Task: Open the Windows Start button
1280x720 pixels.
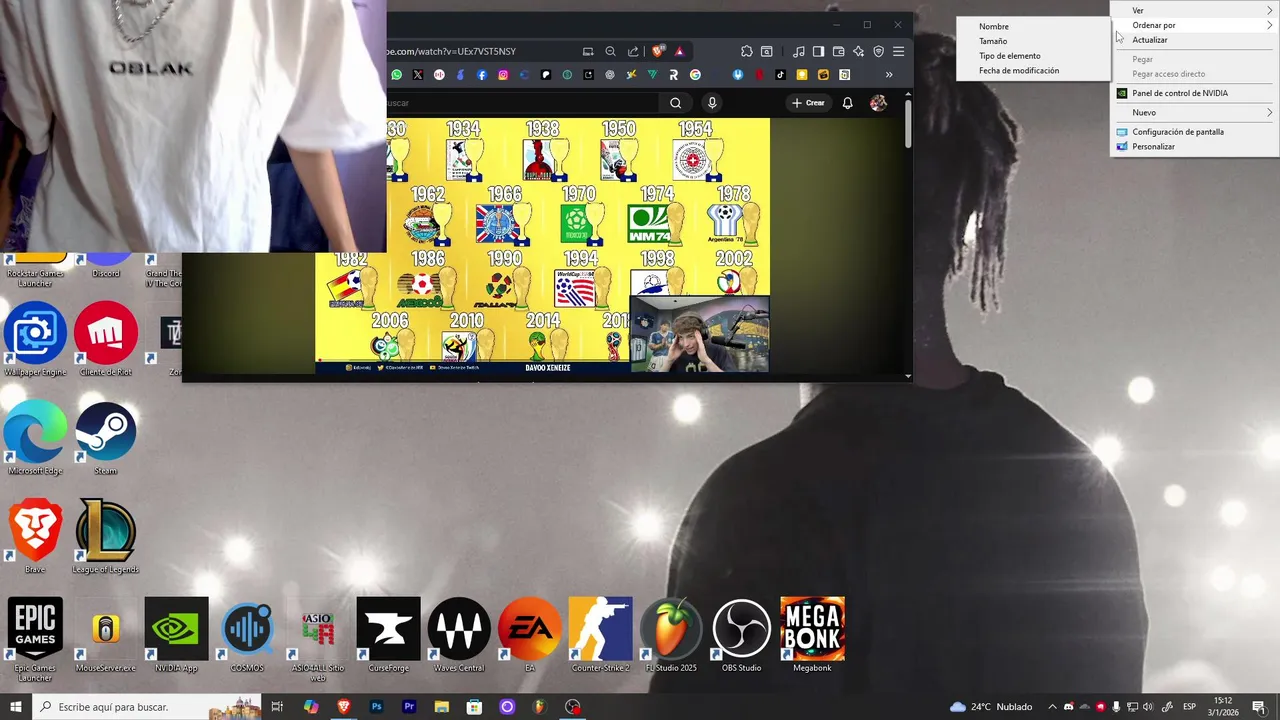Action: [16, 707]
